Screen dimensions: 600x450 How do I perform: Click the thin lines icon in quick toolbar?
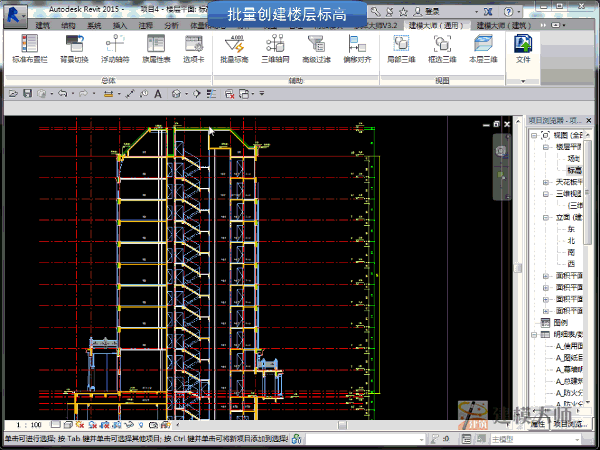[x=211, y=93]
